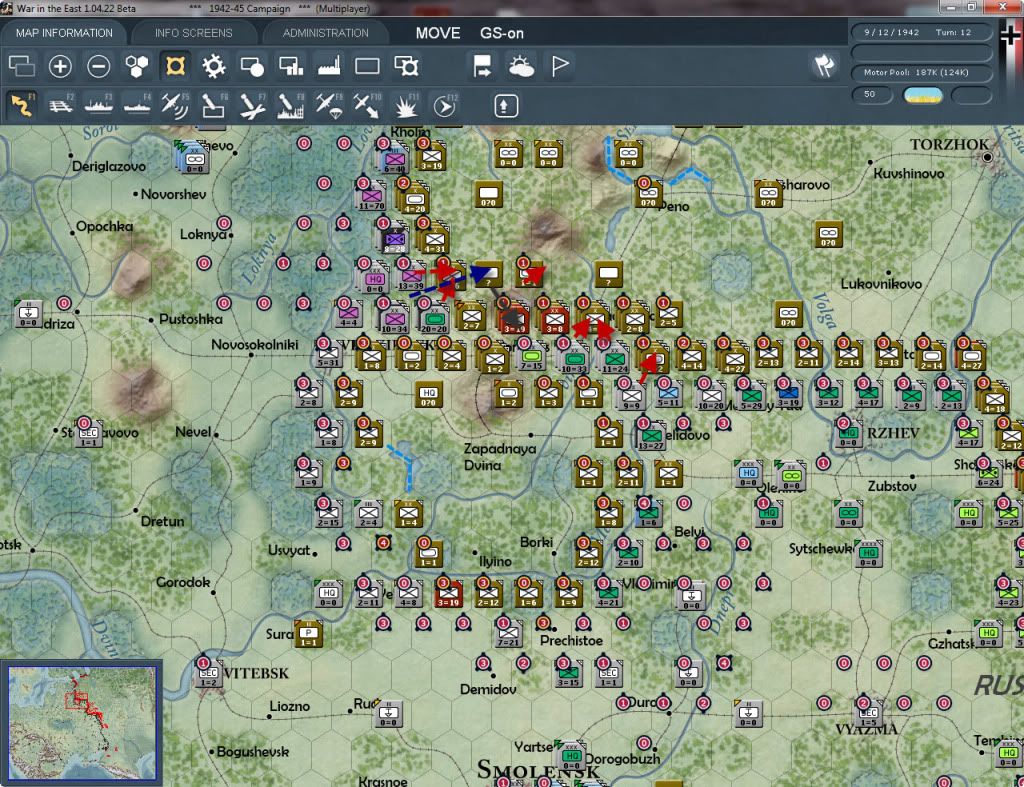1024x787 pixels.
Task: Toggle the highlighted yellow unit mode button
Action: (x=175, y=66)
